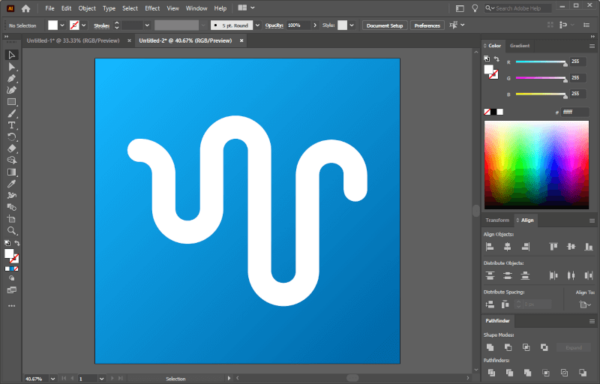Click Pathfinder Divide icon
The image size is (600, 384).
[x=492, y=373]
